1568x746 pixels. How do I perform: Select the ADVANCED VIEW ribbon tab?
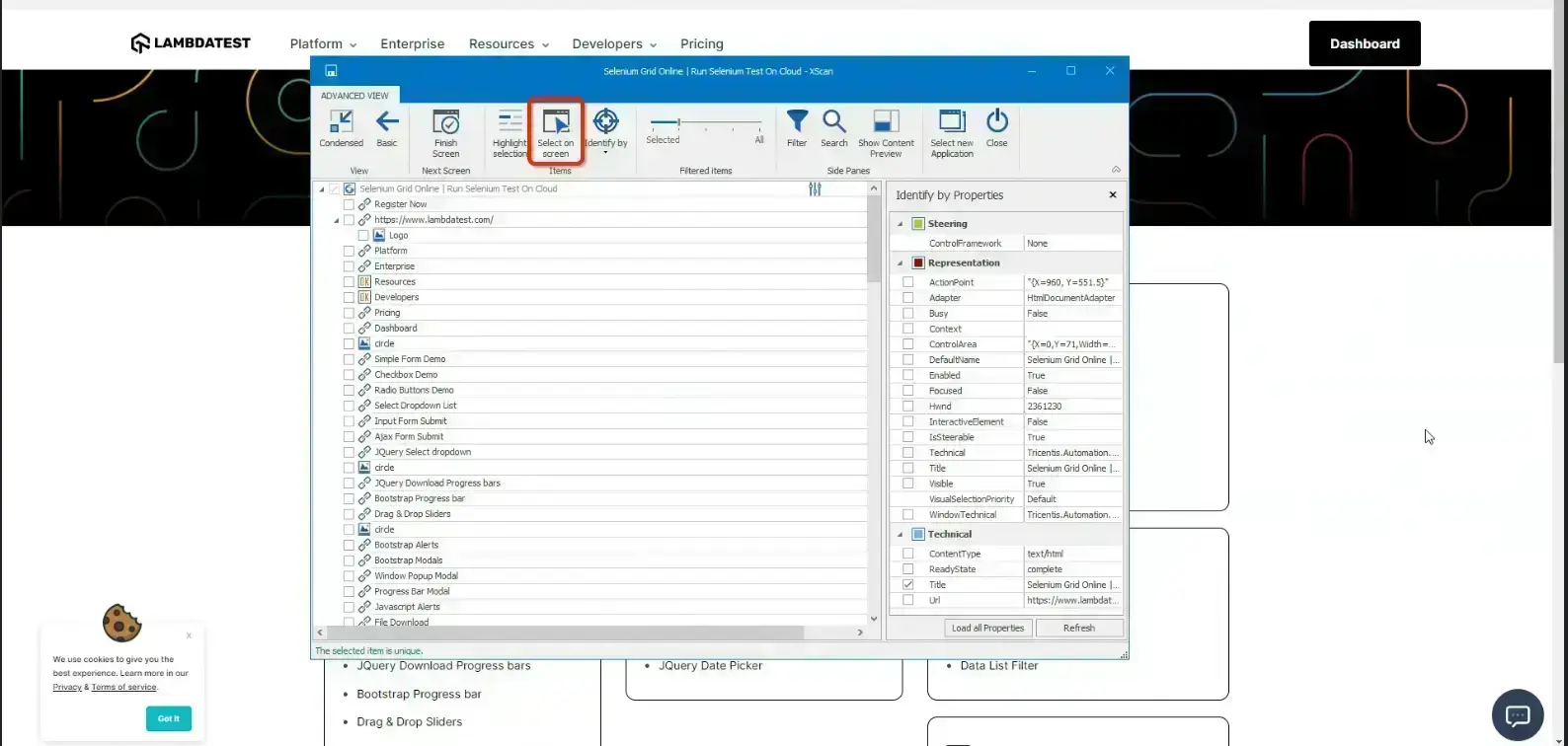[354, 96]
